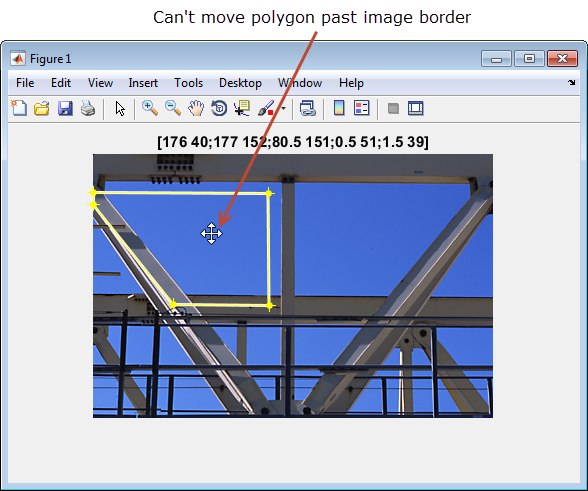Open the Window menu
Screen dimensions: 588x491
(300, 83)
